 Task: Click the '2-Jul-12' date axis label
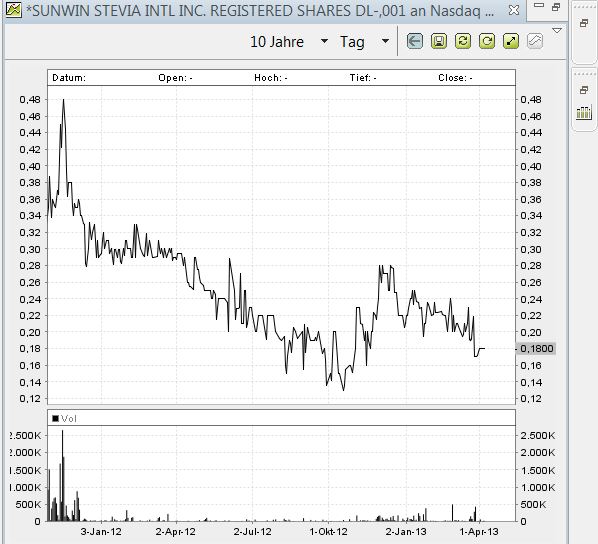click(252, 531)
